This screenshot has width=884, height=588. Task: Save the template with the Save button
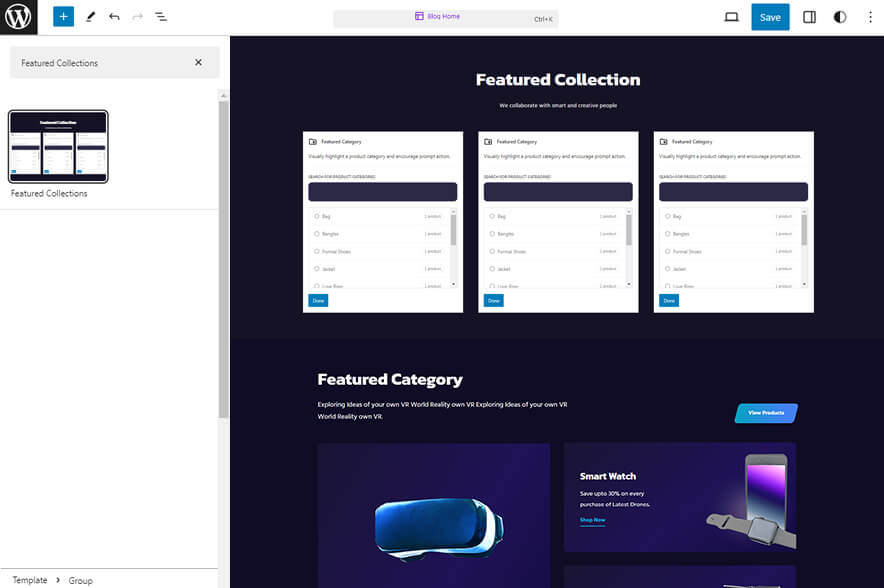click(770, 16)
